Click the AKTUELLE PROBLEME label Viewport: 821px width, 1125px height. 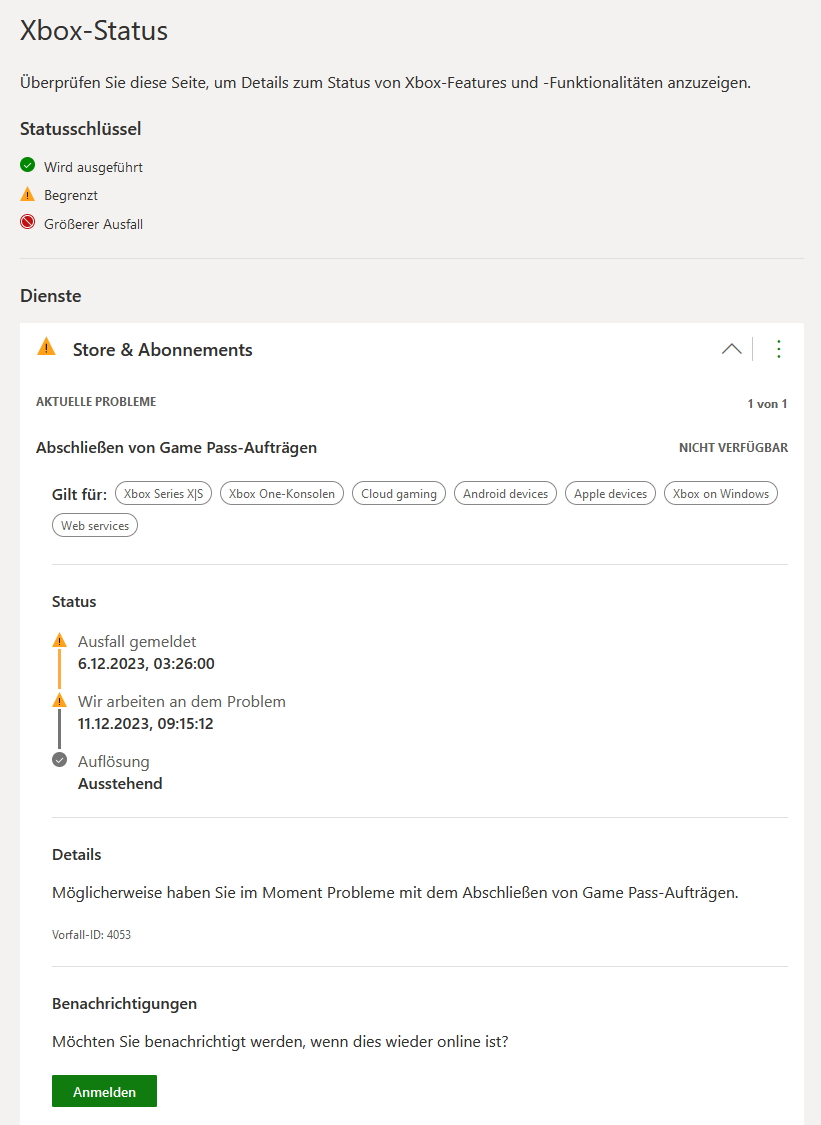tap(96, 402)
